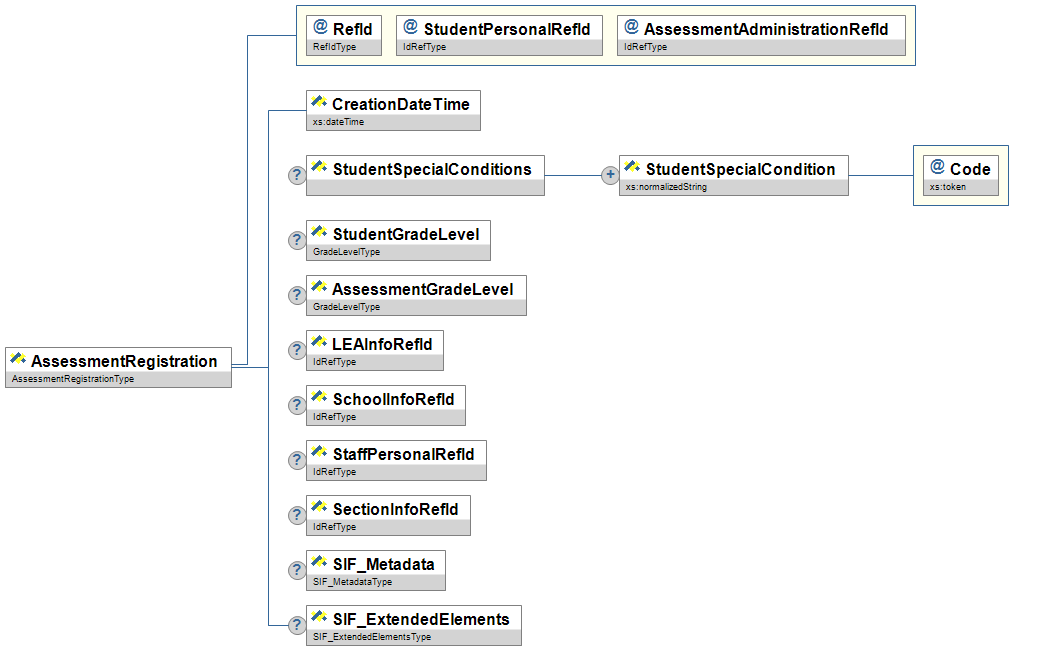
Task: Click the question mark beside StudentSpecialConditions
Action: [297, 175]
